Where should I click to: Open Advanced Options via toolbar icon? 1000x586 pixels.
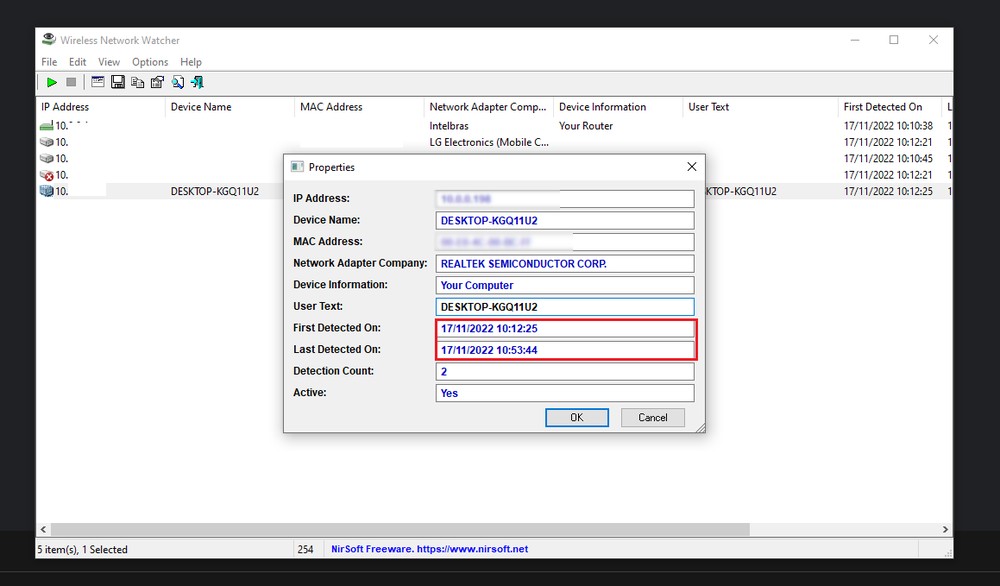tap(98, 82)
